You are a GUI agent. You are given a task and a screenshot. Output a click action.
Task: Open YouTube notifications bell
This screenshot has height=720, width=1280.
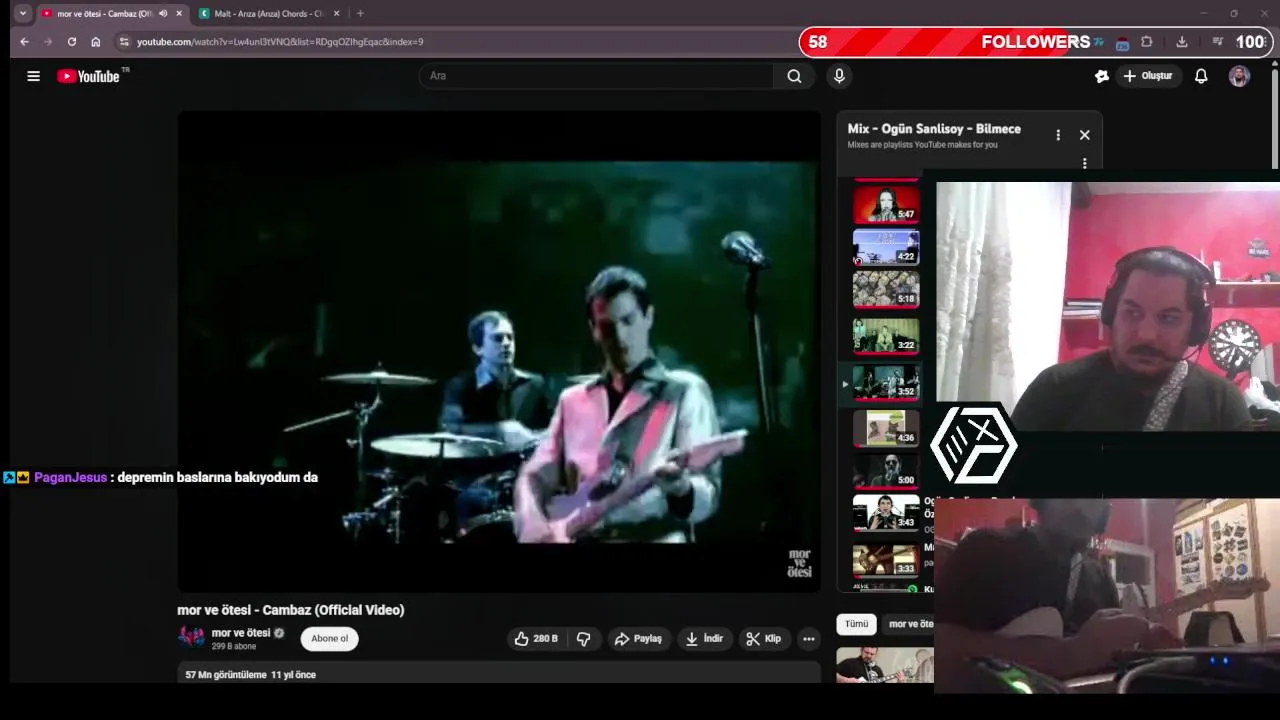[1201, 76]
